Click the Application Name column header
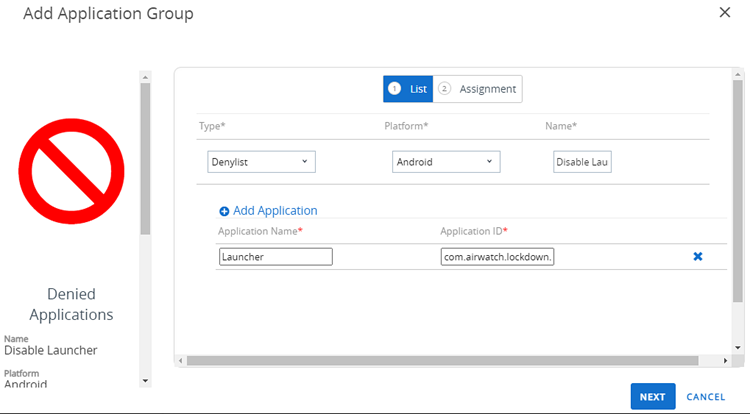 click(x=260, y=231)
